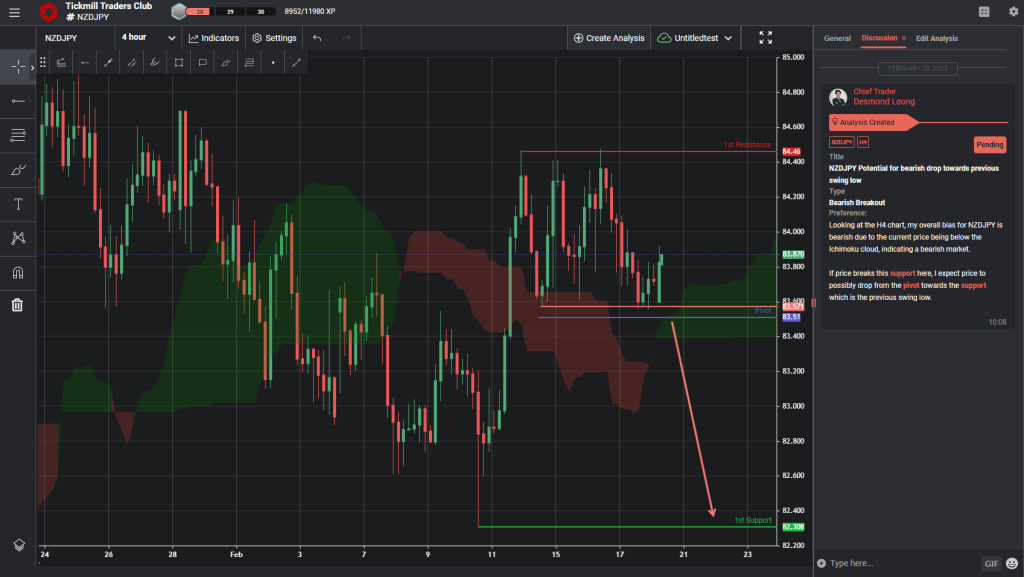1024x577 pixels.
Task: Click the emoji icon in the message bar
Action: pyautogui.click(x=1012, y=563)
